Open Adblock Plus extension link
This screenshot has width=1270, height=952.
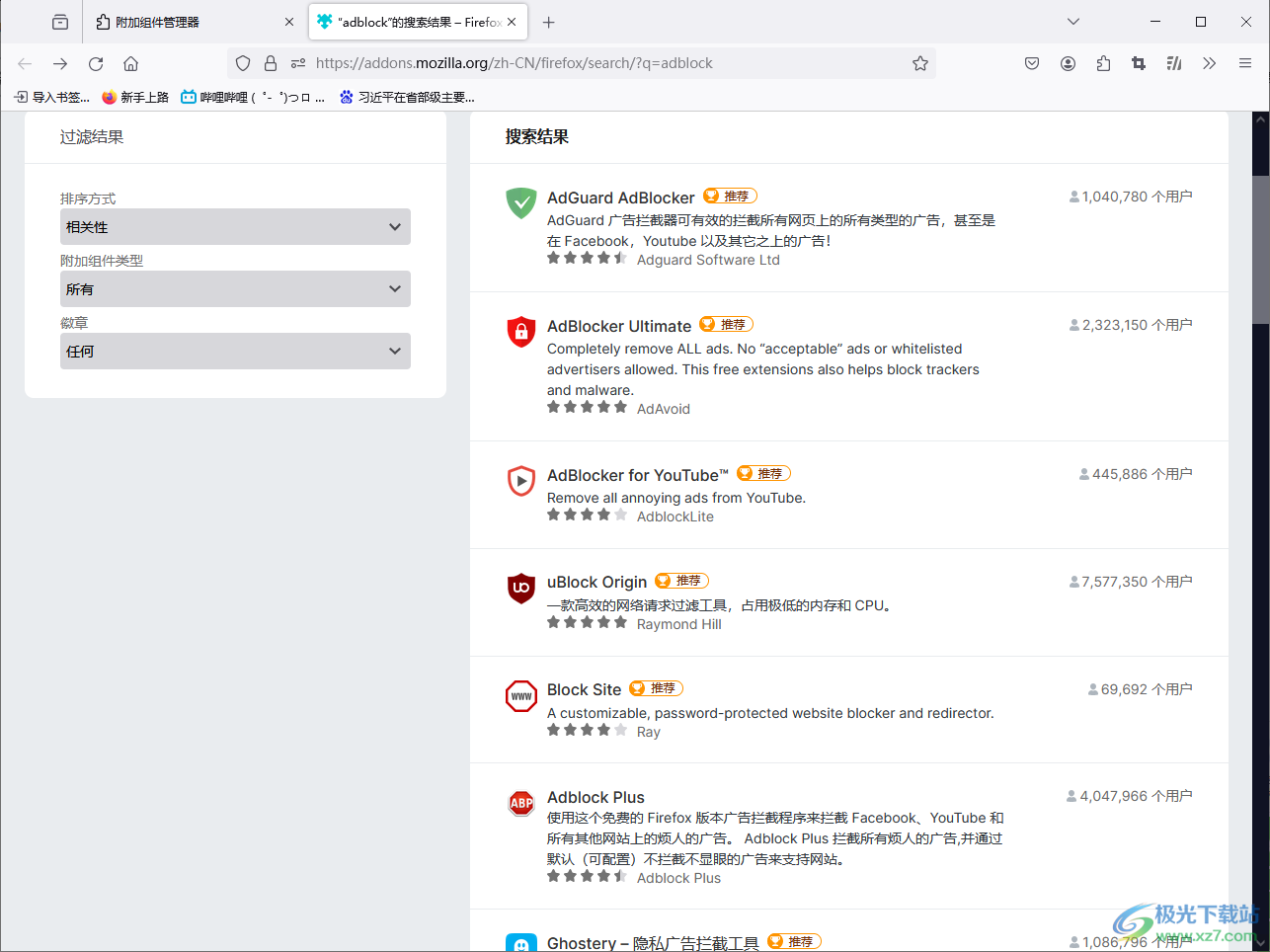595,797
